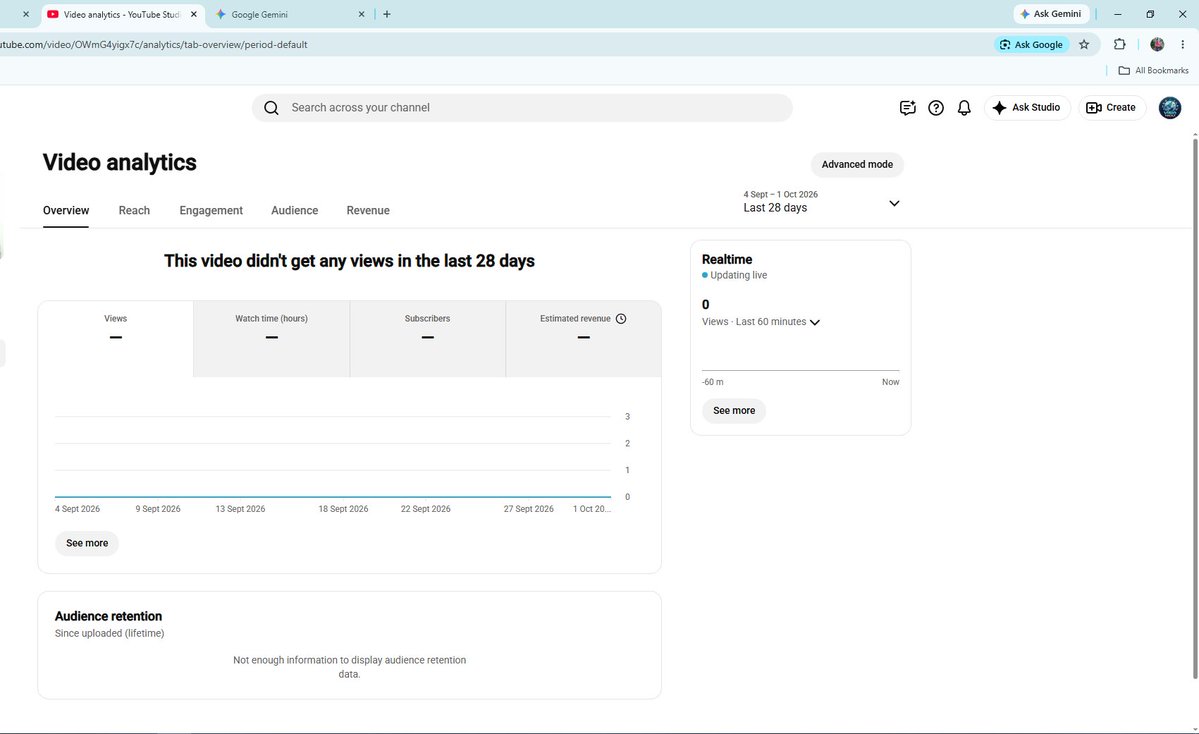Click the Audience retention heading

(109, 616)
